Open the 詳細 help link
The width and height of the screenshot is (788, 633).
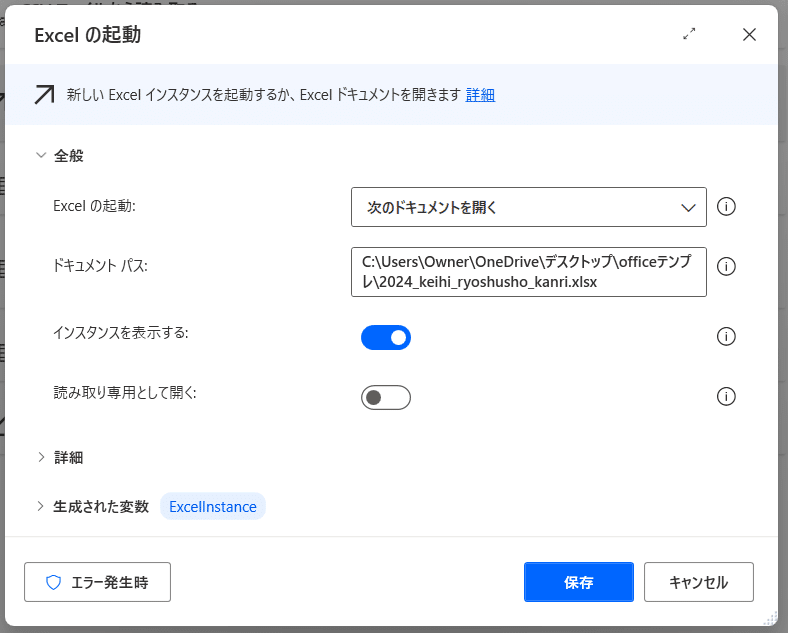point(480,95)
